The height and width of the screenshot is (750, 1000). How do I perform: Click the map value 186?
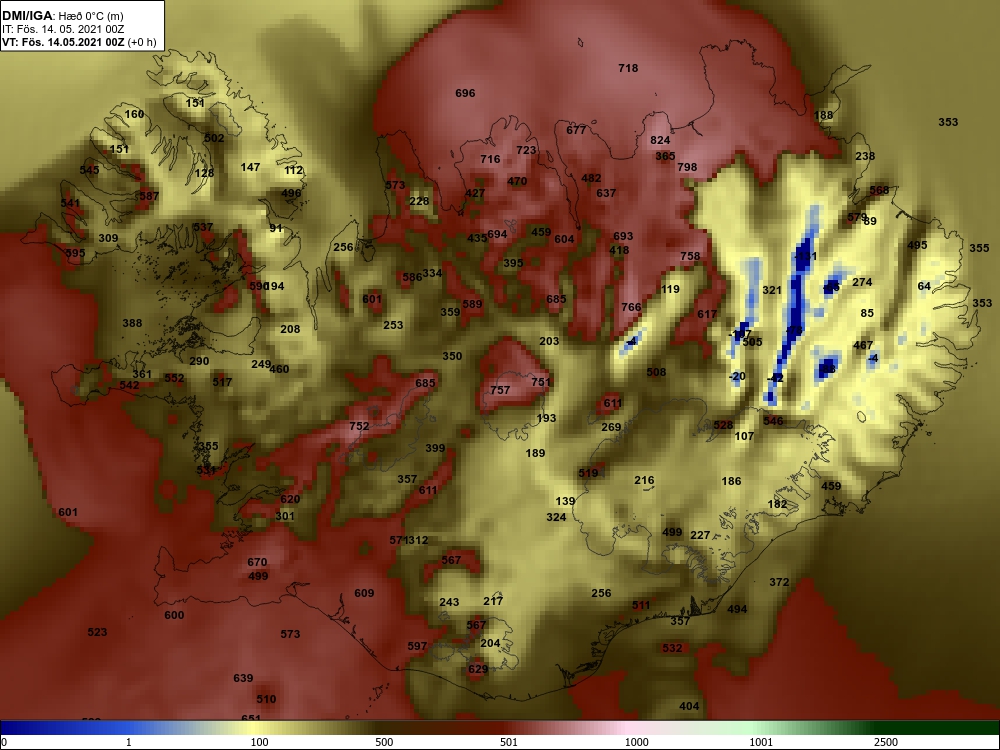(x=731, y=482)
